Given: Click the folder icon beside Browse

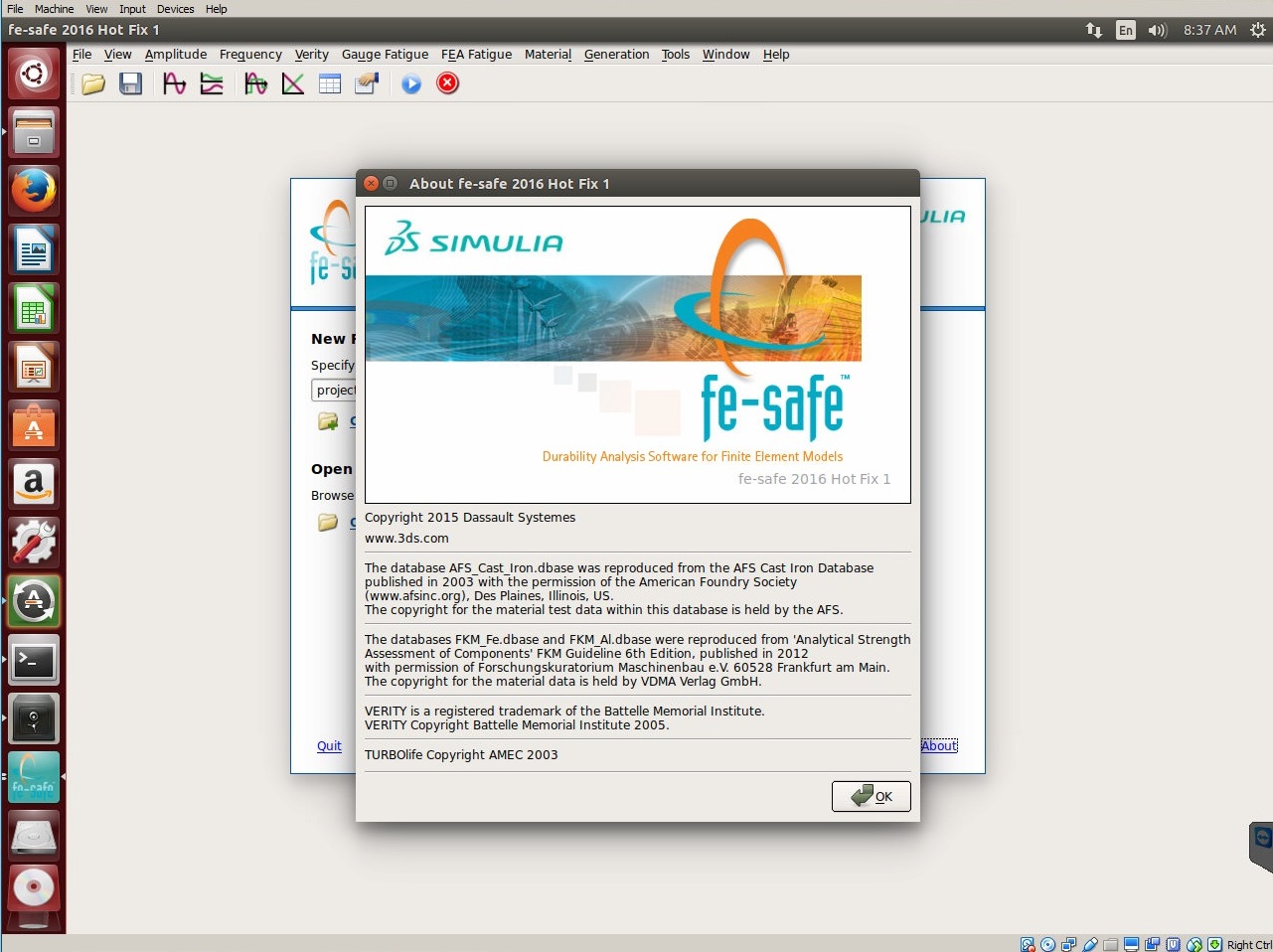Looking at the screenshot, I should [x=328, y=522].
